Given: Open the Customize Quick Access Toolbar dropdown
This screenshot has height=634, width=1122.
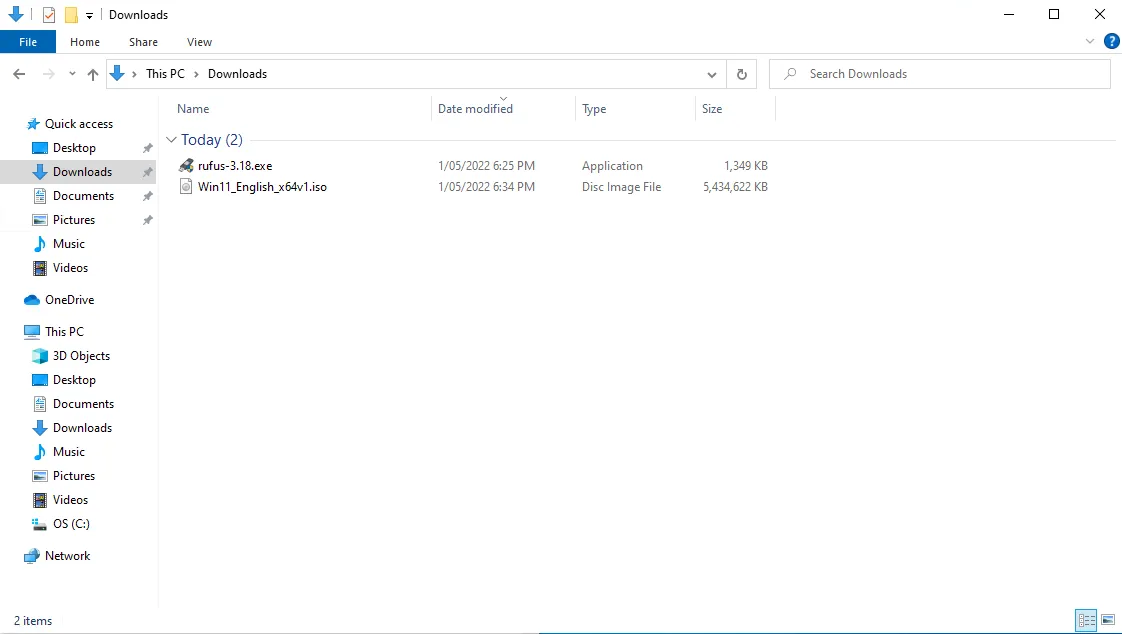Looking at the screenshot, I should pyautogui.click(x=89, y=15).
